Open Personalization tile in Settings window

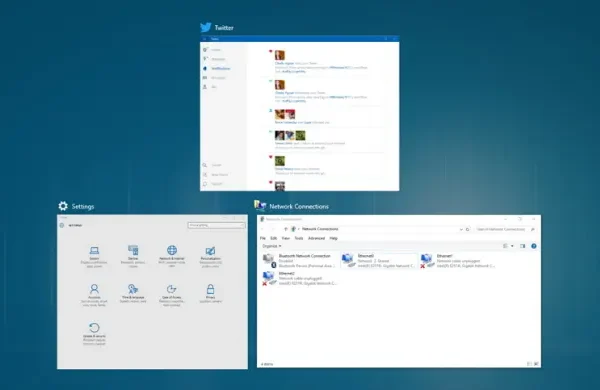coord(210,256)
